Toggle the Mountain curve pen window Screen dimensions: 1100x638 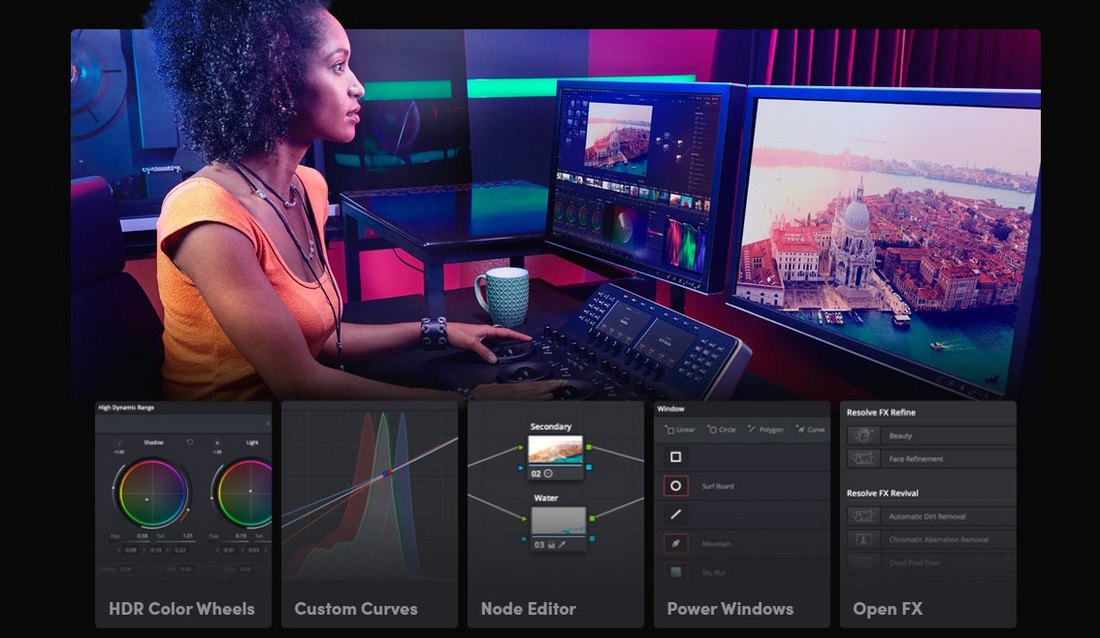[x=676, y=543]
